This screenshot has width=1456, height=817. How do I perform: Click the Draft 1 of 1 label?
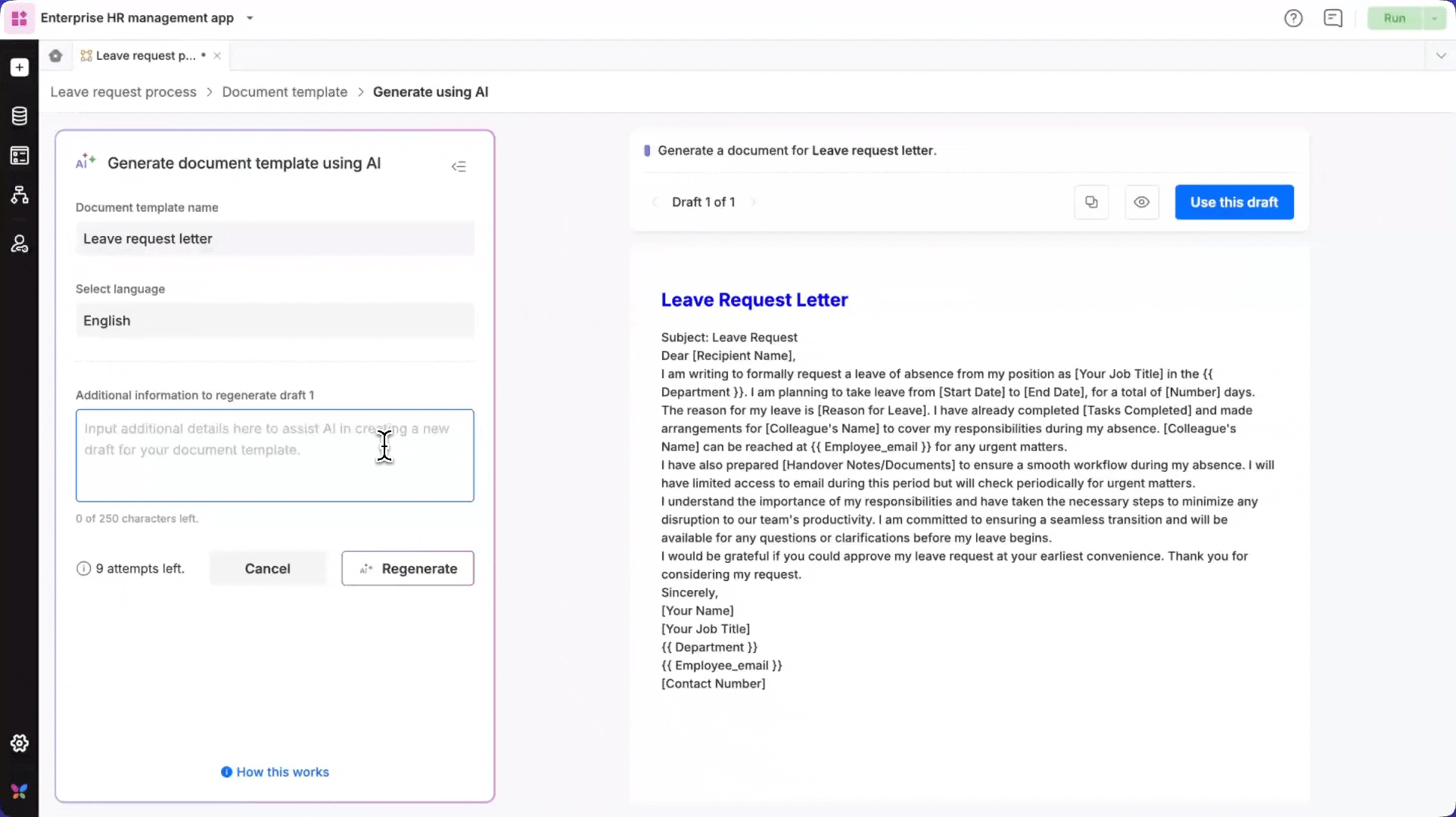[703, 202]
